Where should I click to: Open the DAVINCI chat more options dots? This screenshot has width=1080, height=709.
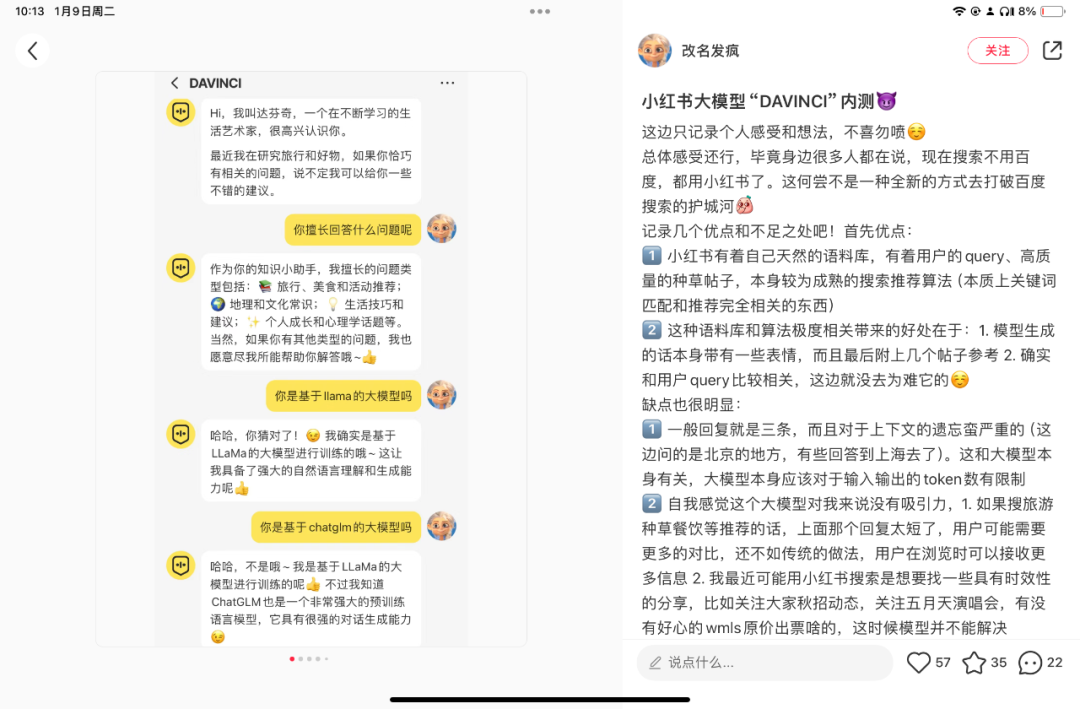pyautogui.click(x=447, y=83)
